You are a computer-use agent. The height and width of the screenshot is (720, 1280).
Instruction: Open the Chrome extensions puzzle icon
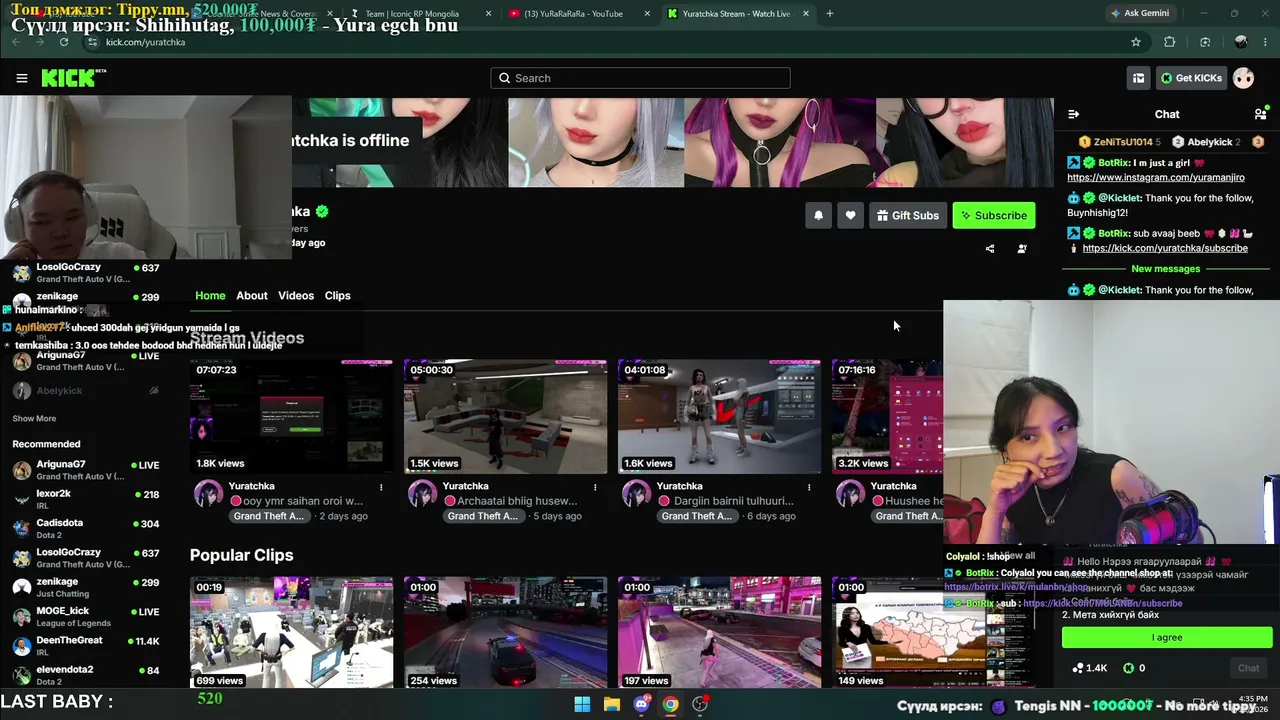pyautogui.click(x=1170, y=42)
